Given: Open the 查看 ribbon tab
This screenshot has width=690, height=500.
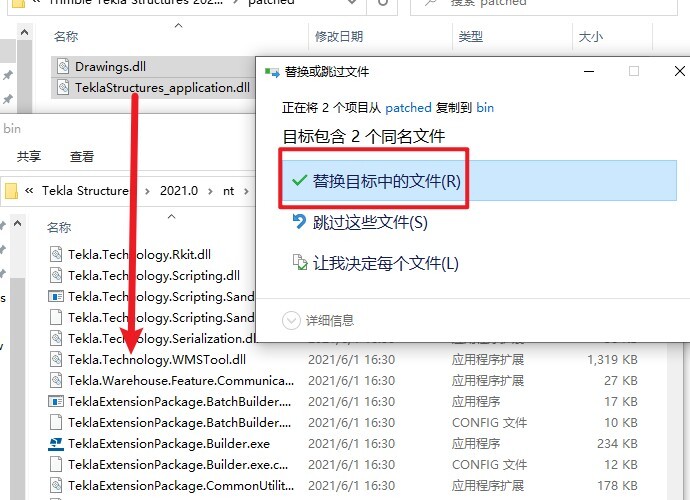Looking at the screenshot, I should click(x=81, y=156).
